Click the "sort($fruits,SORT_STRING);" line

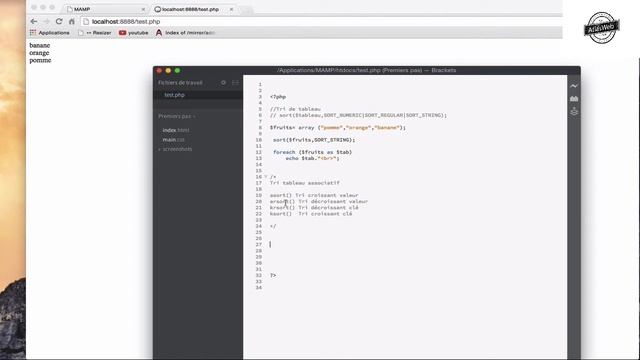(x=314, y=140)
